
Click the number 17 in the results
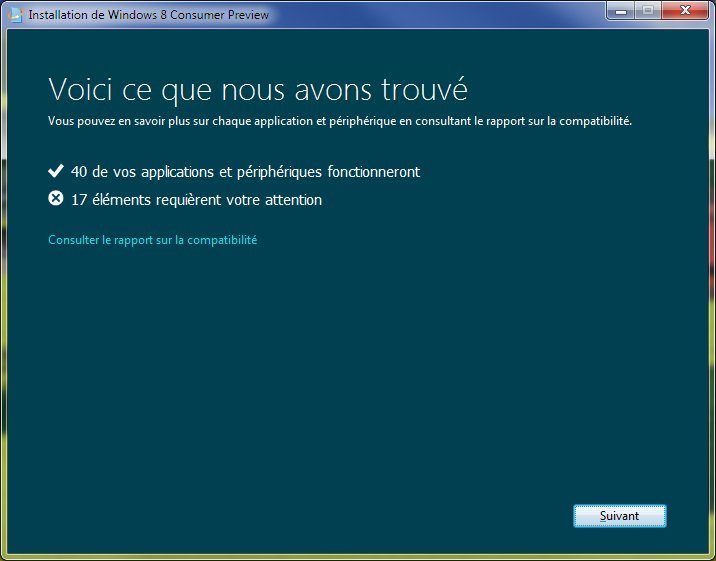(80, 200)
